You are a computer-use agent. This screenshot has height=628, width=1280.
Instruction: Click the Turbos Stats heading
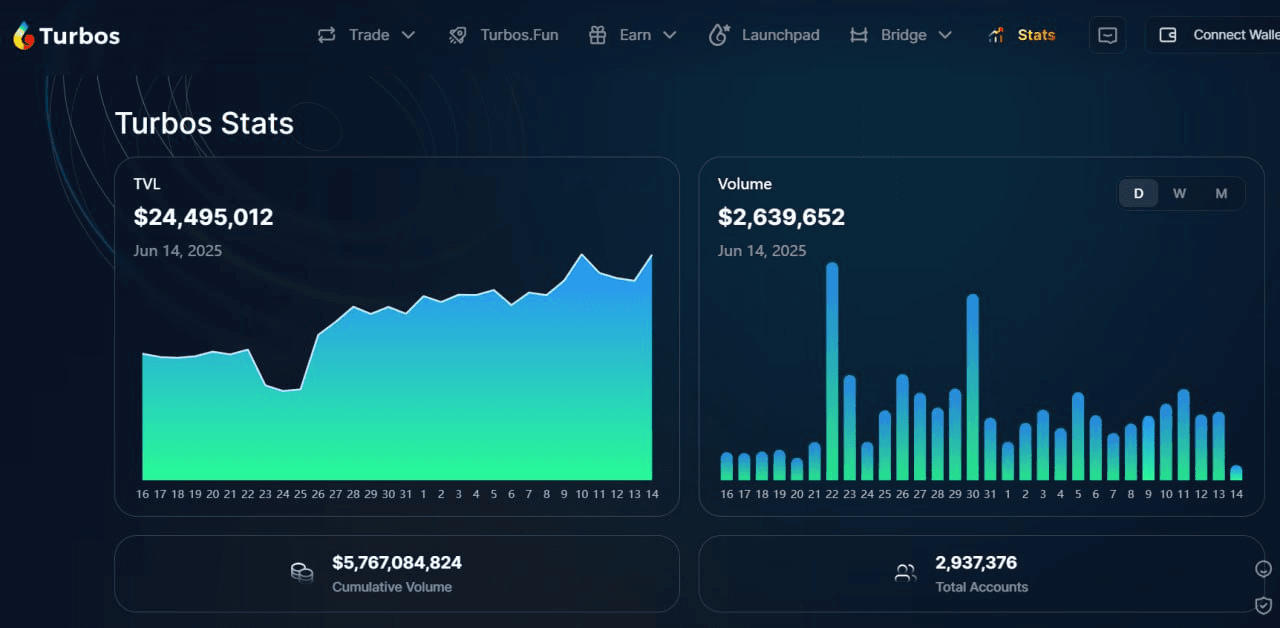[204, 123]
